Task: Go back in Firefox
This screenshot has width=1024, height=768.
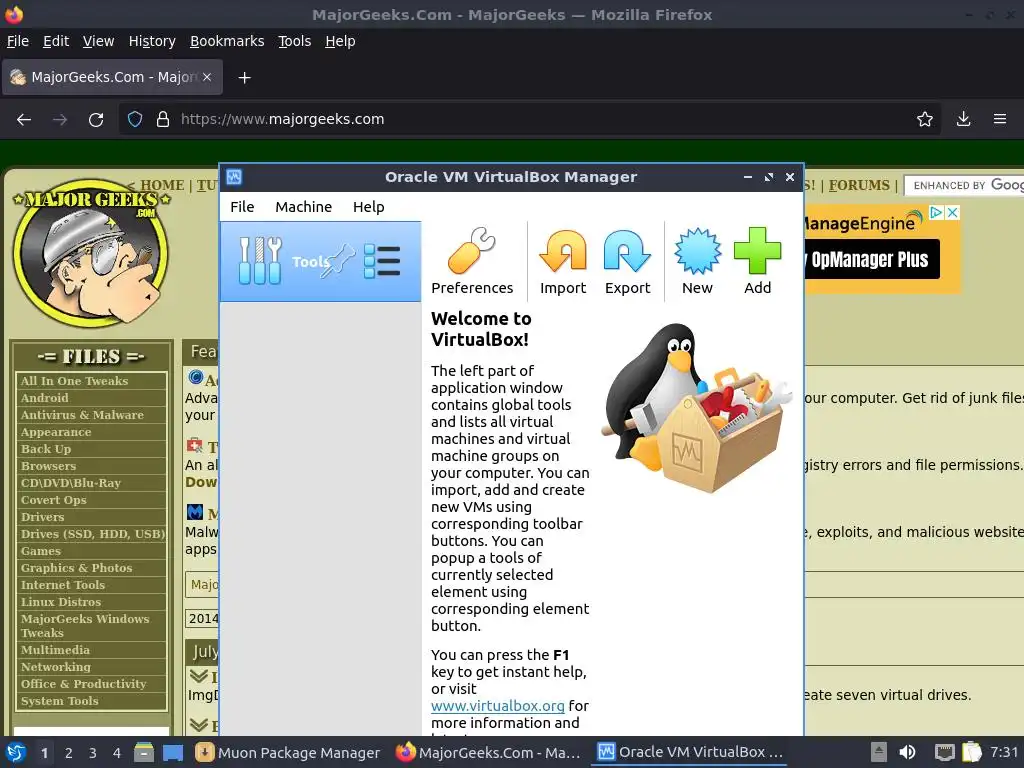Action: tap(24, 120)
